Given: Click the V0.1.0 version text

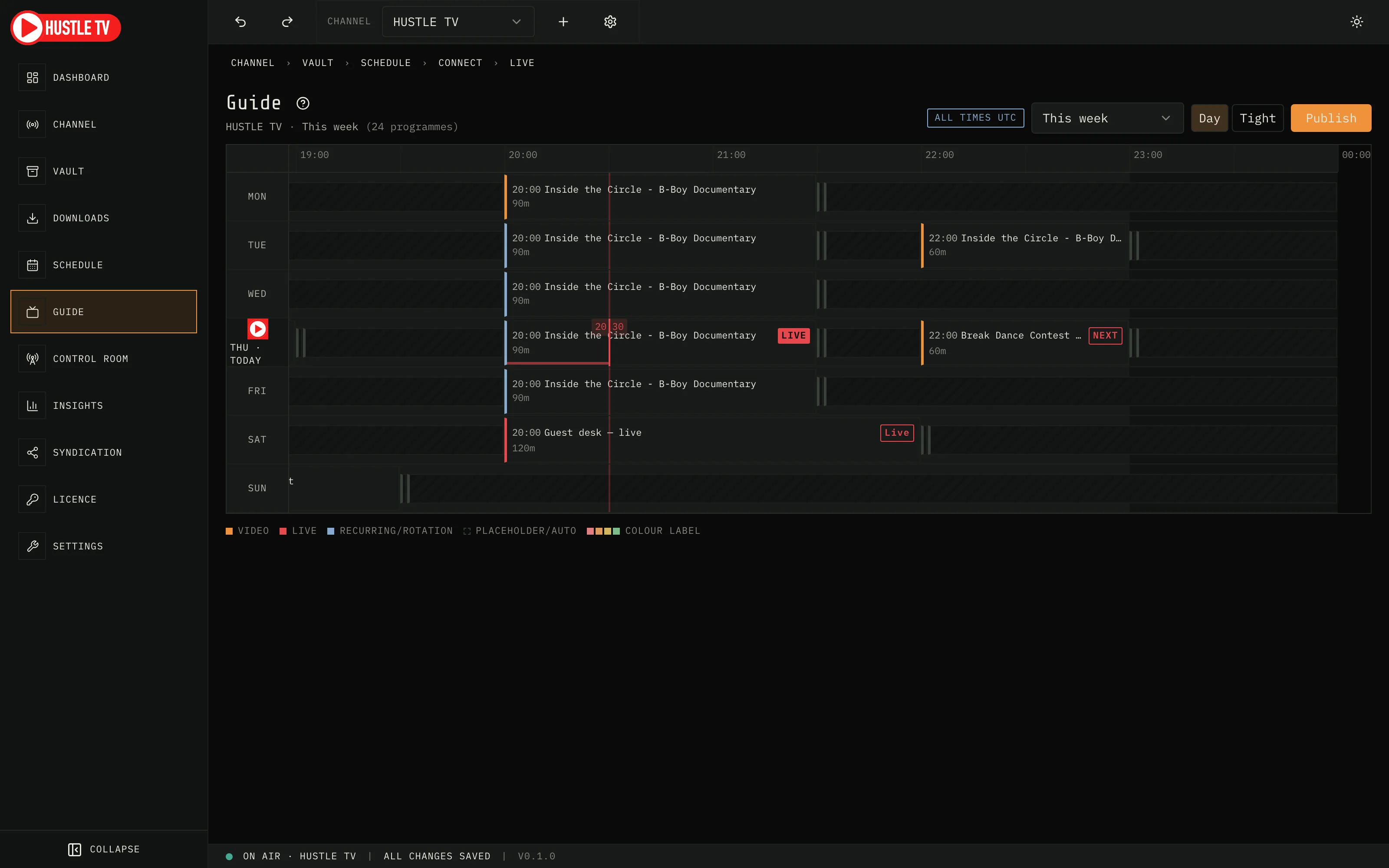Looking at the screenshot, I should pyautogui.click(x=536, y=857).
